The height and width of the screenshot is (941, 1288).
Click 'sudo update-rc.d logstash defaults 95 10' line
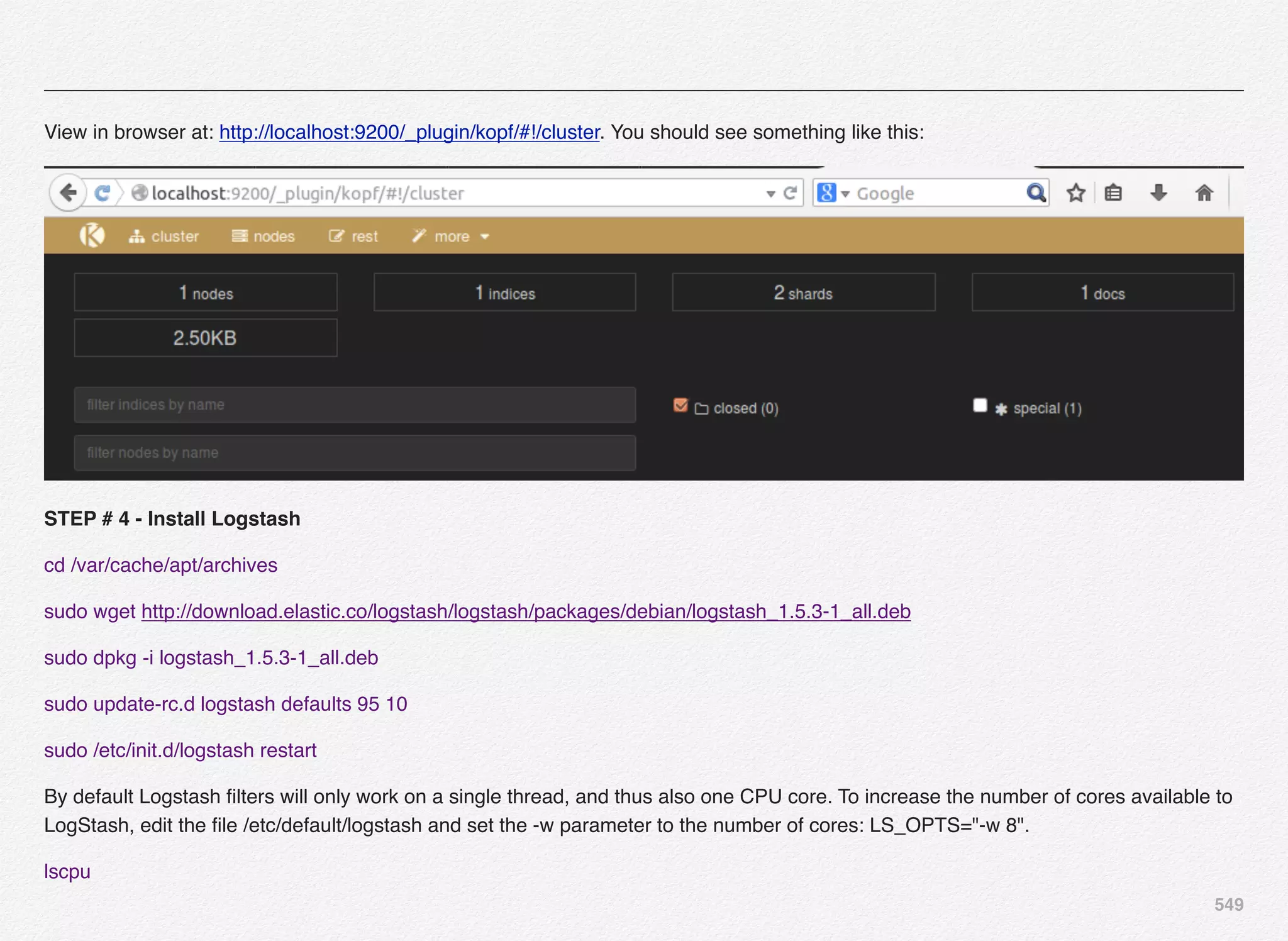click(226, 704)
